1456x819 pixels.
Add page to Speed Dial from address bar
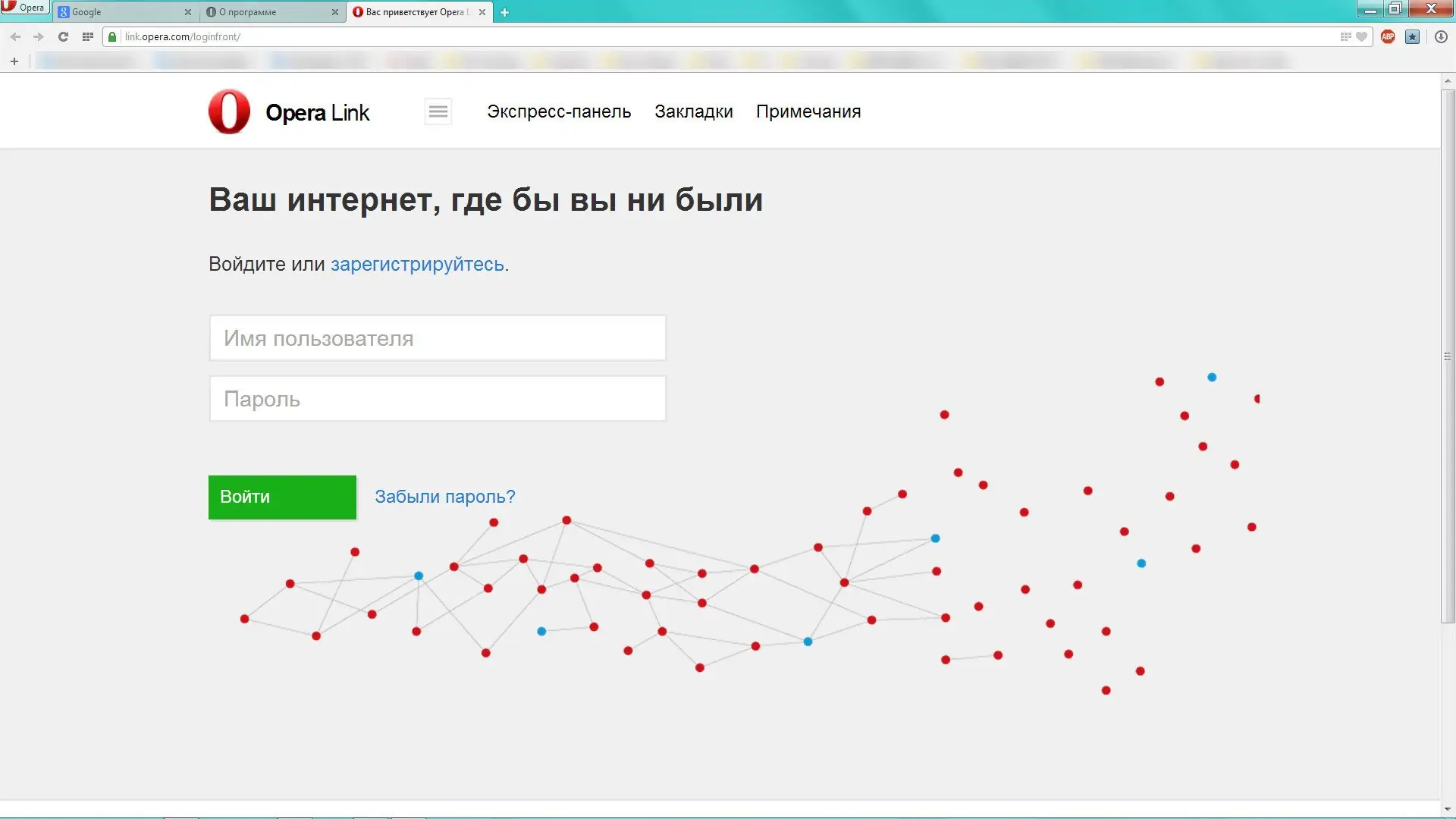click(1345, 36)
